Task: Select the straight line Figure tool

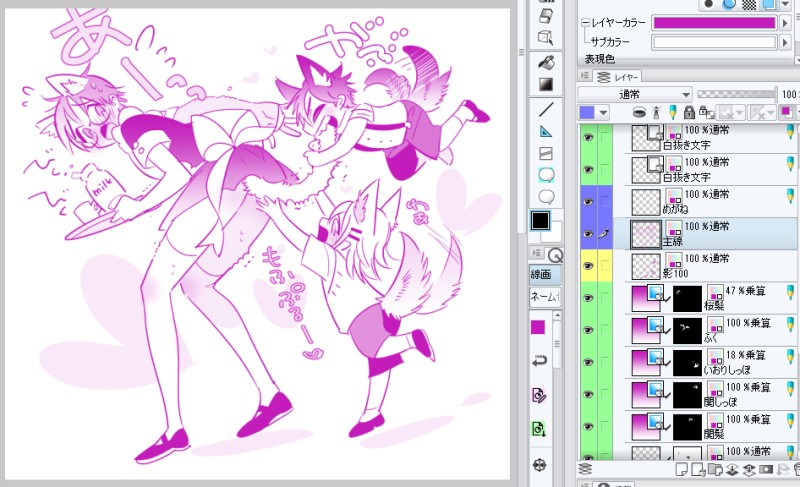Action: pos(546,109)
